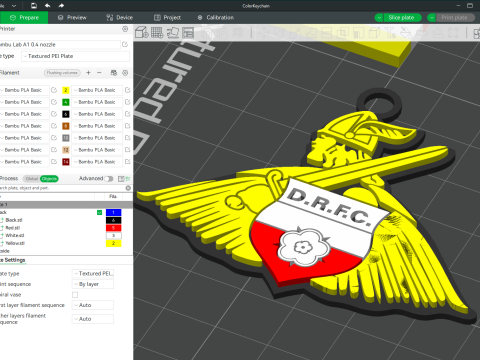Open Textured PEI Plate type dropdown under Printer
Image resolution: width=480 pixels, height=360 pixels.
[x=75, y=56]
